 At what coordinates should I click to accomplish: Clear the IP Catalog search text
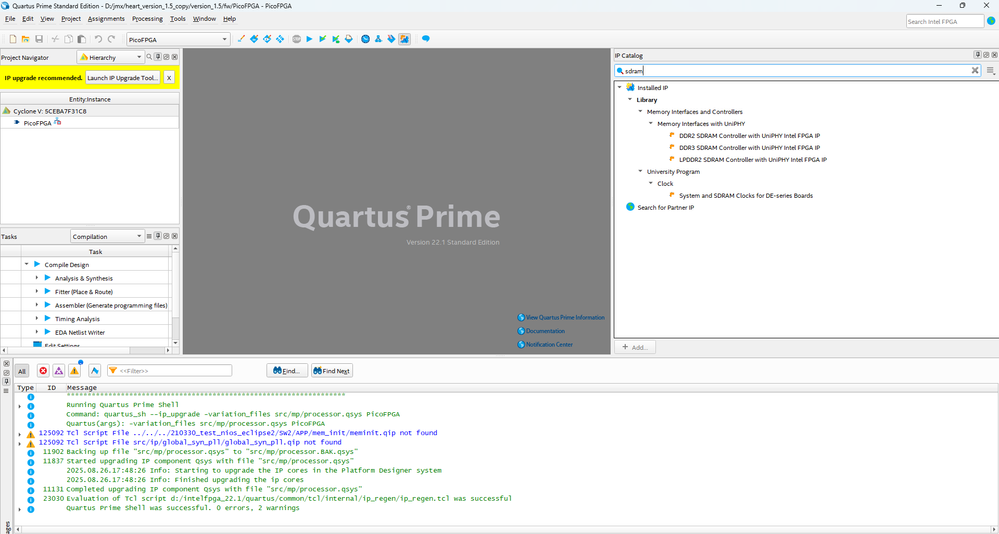[x=974, y=71]
